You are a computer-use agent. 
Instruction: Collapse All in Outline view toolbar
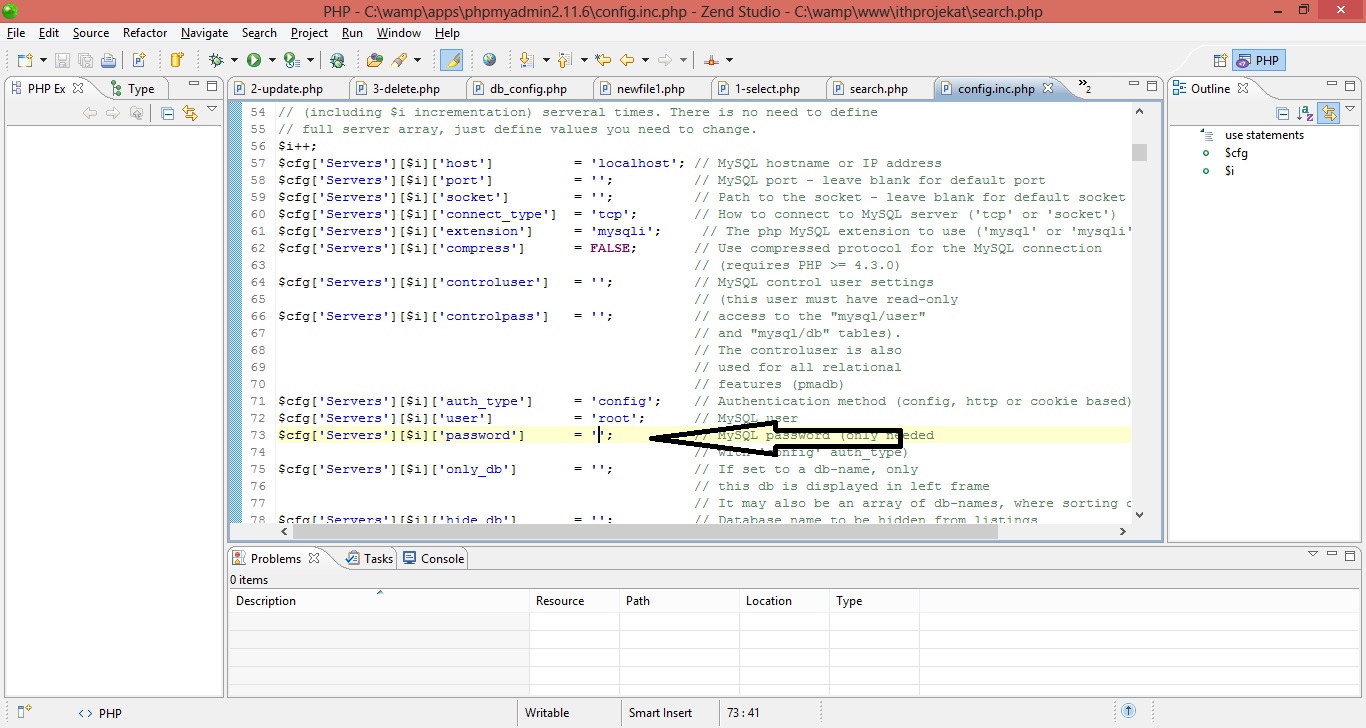[x=1283, y=113]
